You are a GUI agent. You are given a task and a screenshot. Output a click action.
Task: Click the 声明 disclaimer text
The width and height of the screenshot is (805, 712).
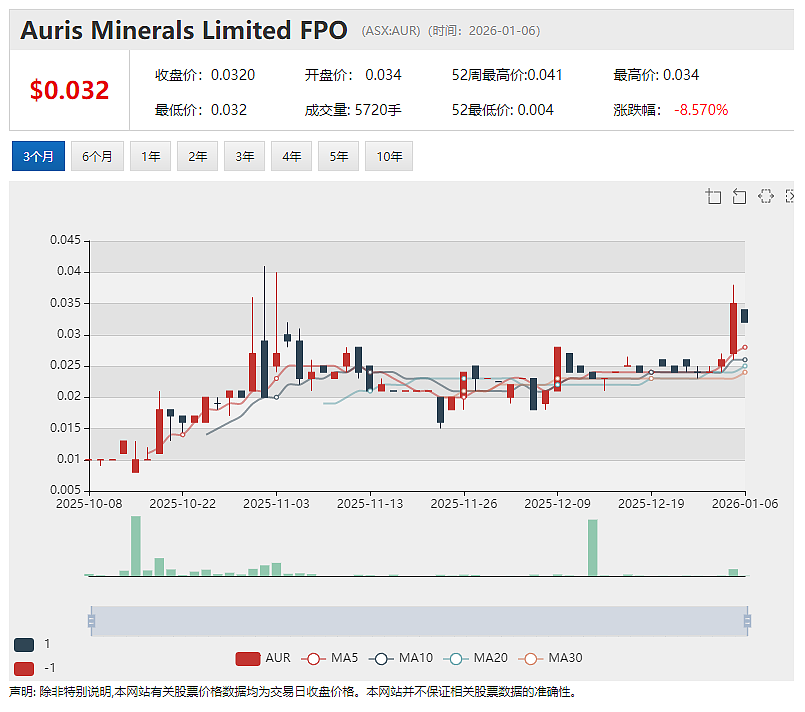(293, 692)
